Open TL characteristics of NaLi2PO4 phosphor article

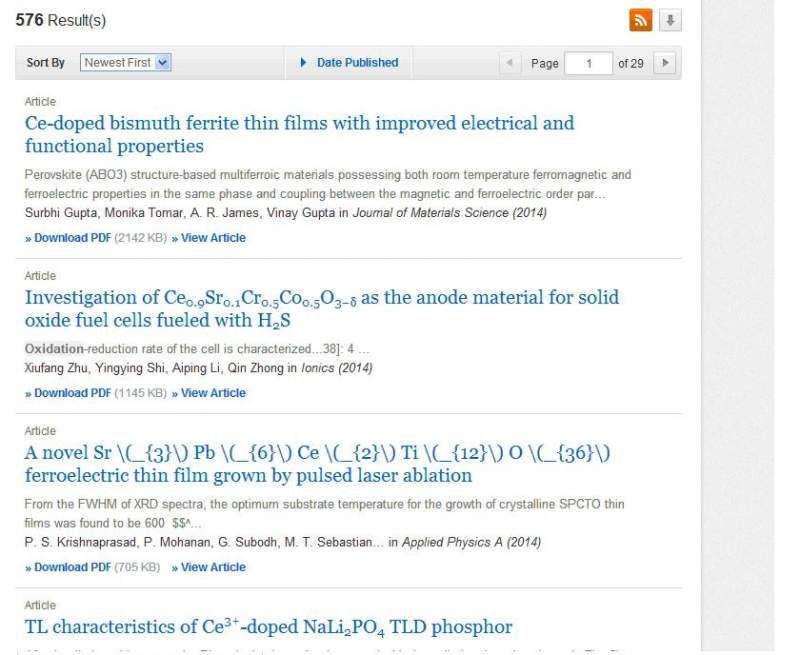click(x=268, y=627)
